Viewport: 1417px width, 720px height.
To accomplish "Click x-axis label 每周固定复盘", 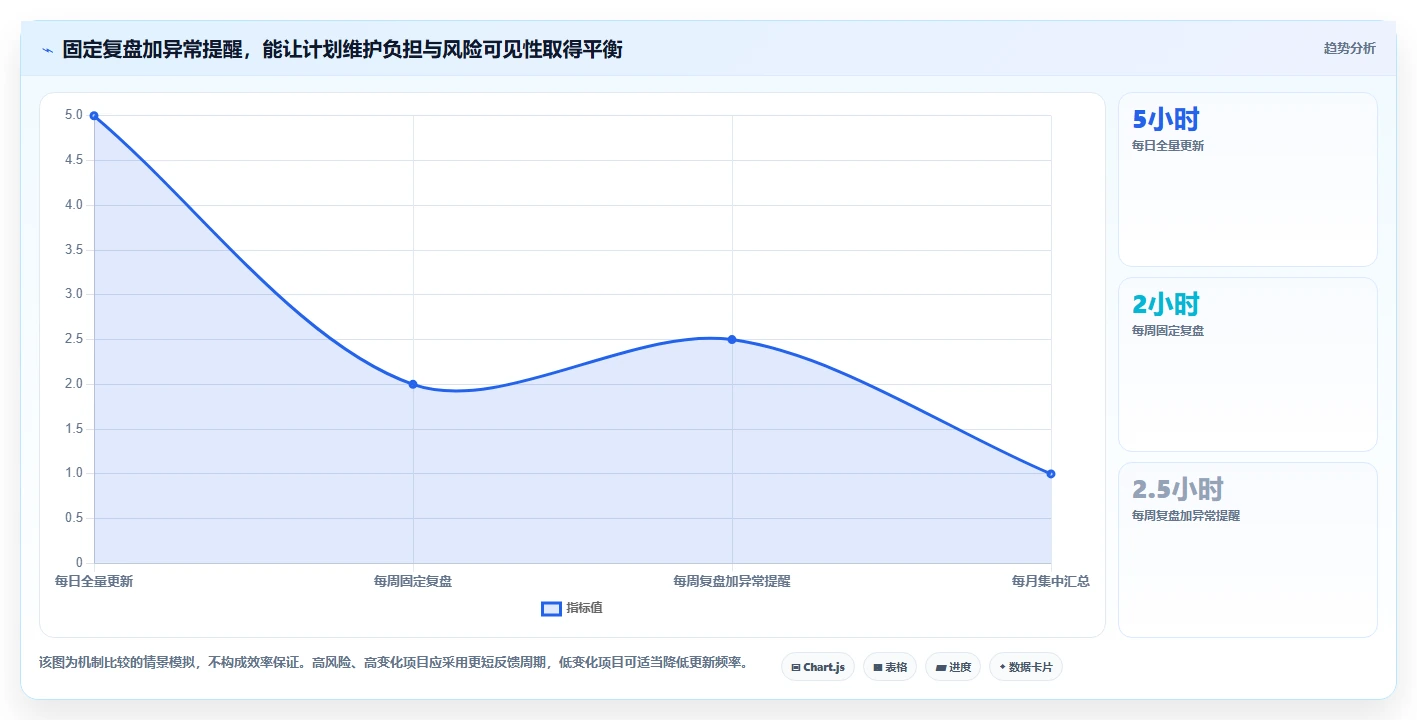I will (413, 581).
